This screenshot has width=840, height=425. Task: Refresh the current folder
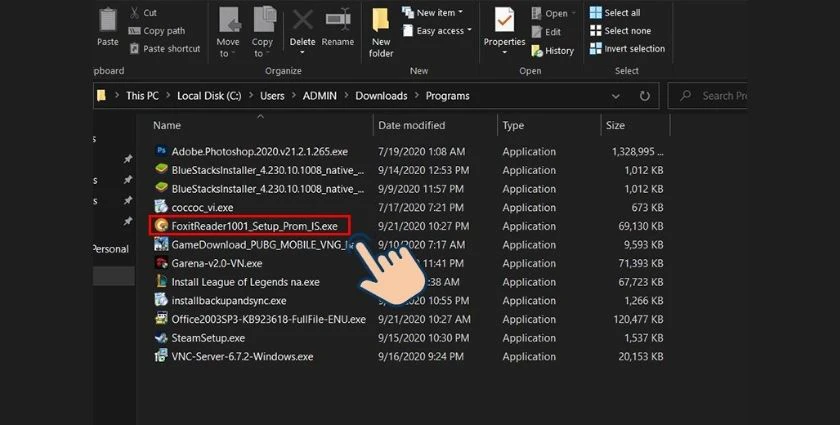[644, 96]
